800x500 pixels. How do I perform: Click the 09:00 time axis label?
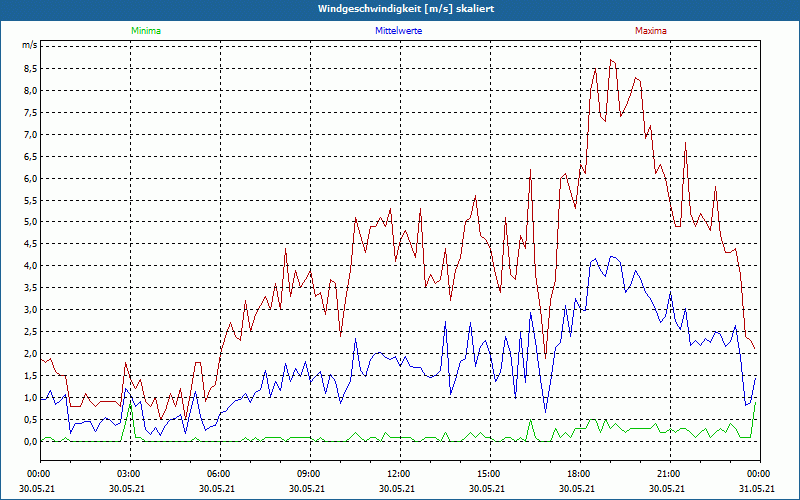point(309,474)
